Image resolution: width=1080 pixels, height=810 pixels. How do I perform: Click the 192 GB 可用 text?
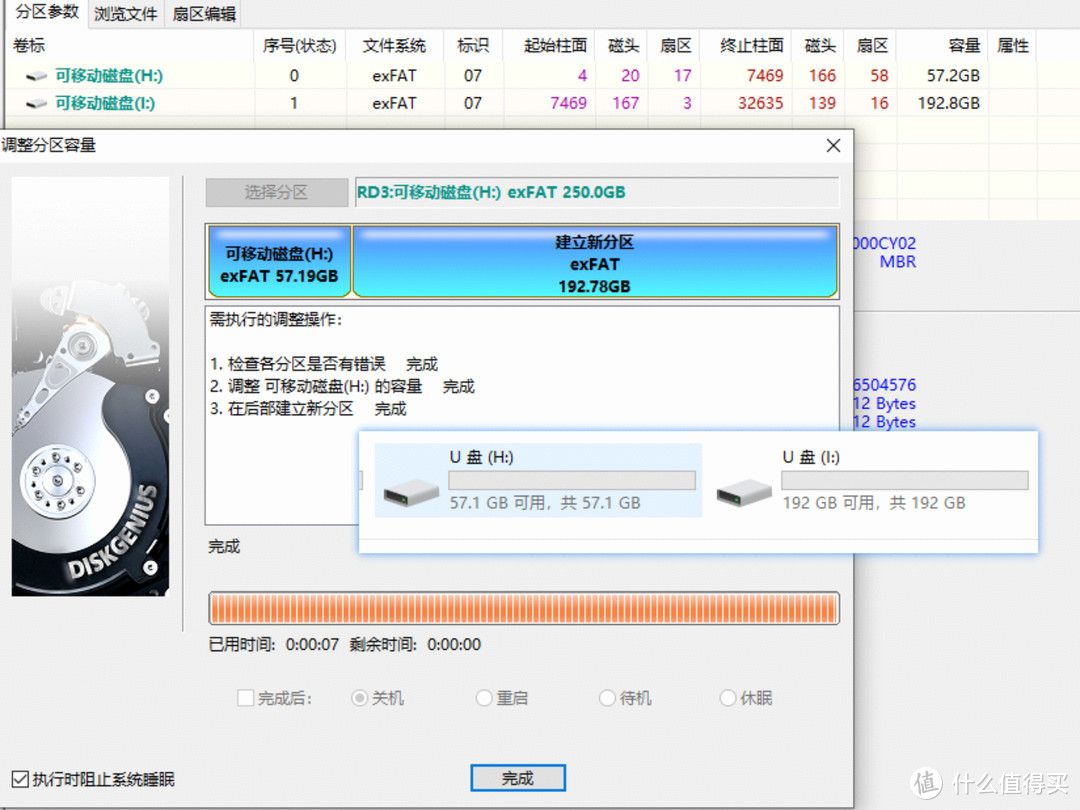click(x=873, y=503)
